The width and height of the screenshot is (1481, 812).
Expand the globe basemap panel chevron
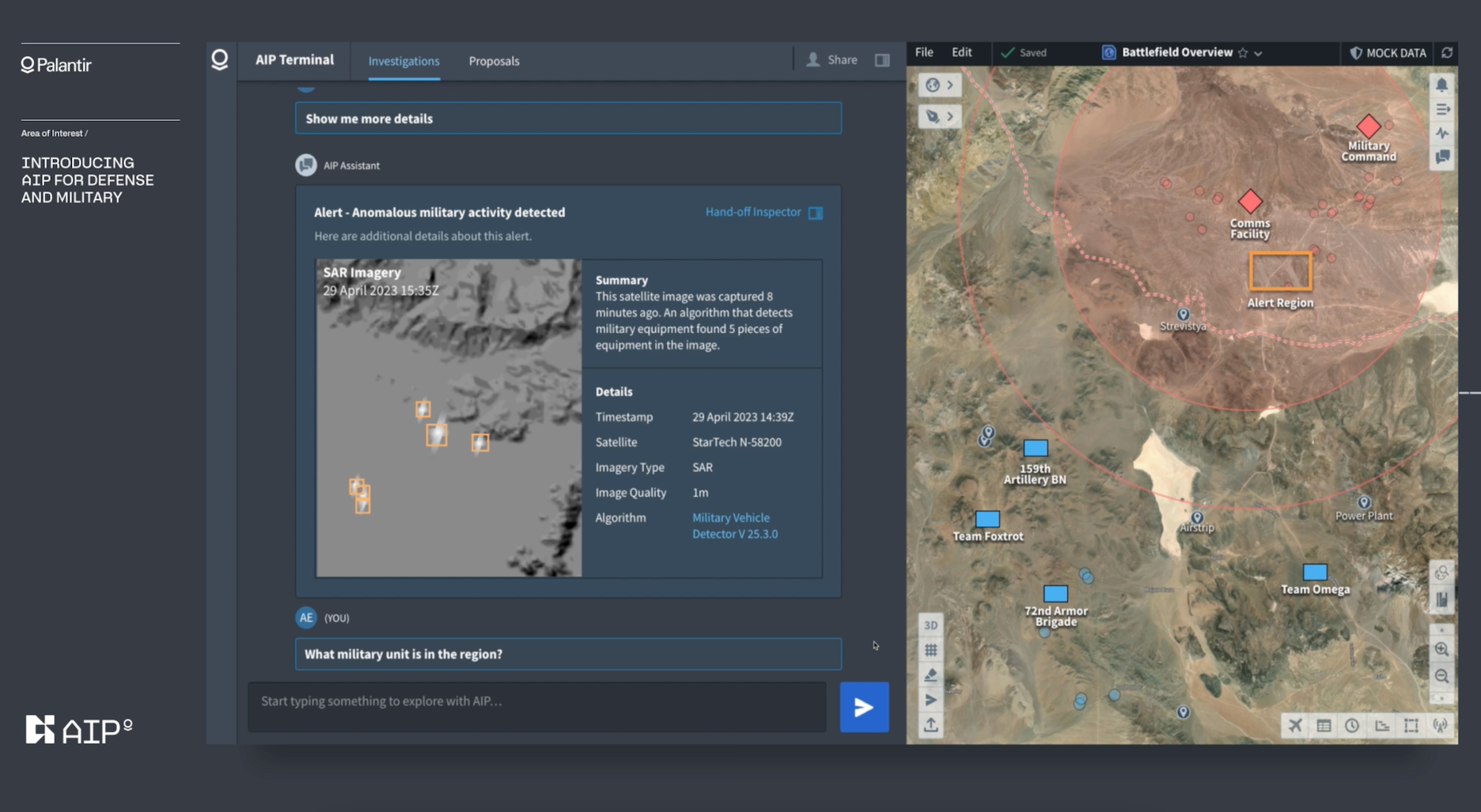(952, 85)
